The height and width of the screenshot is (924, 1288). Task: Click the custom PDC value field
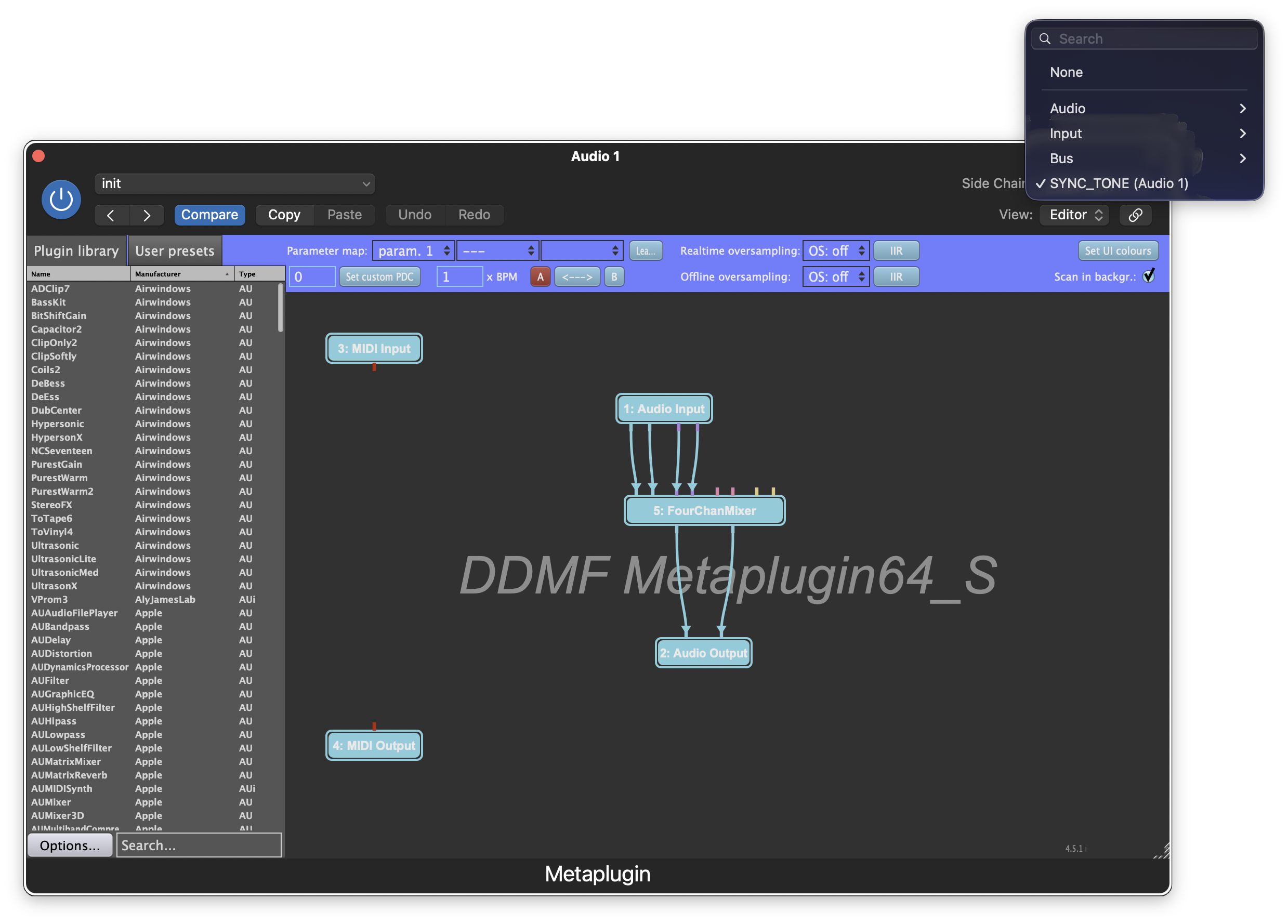(312, 276)
